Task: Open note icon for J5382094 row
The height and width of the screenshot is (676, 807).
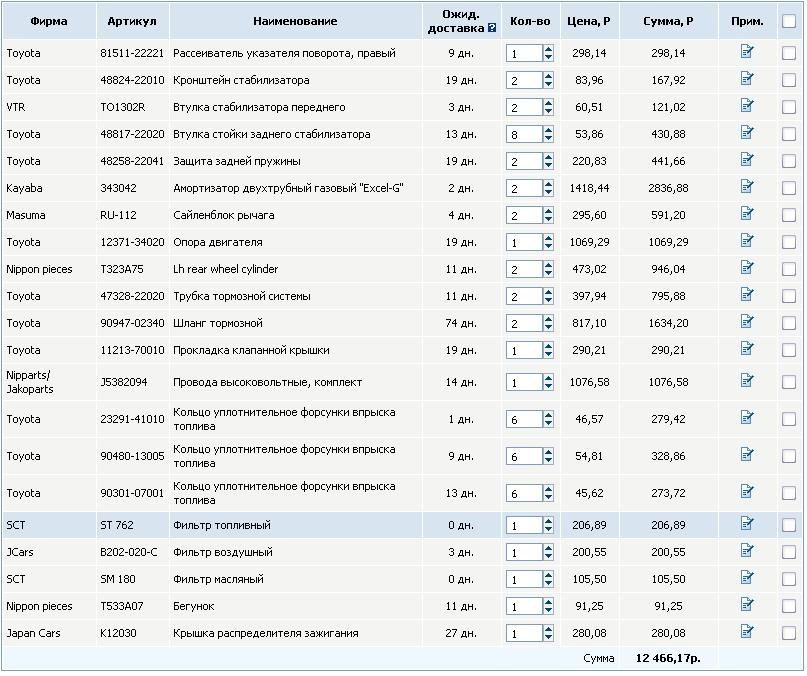Action: [x=747, y=380]
